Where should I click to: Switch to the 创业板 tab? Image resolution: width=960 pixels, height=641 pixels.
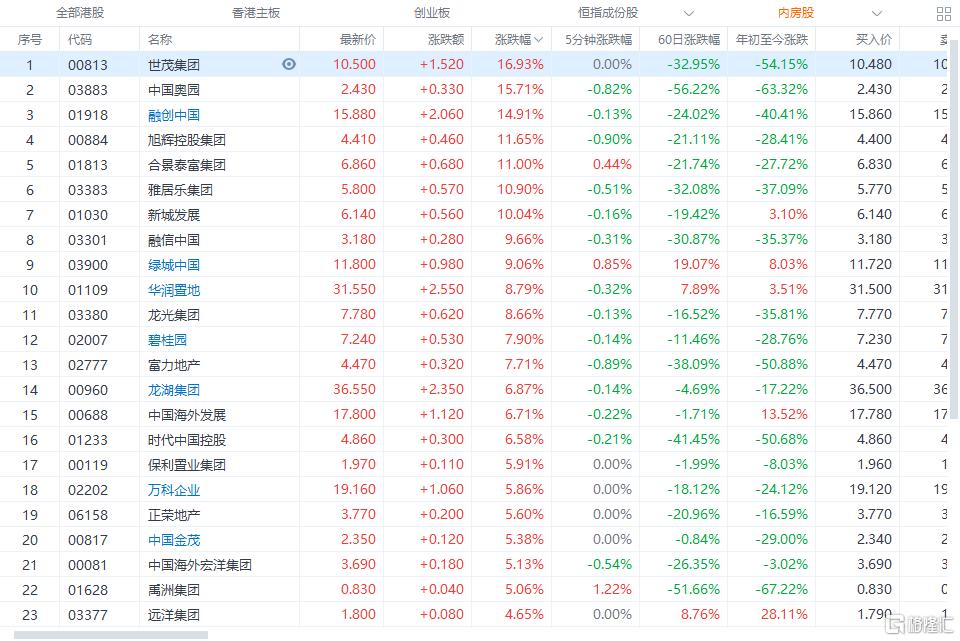click(x=432, y=13)
